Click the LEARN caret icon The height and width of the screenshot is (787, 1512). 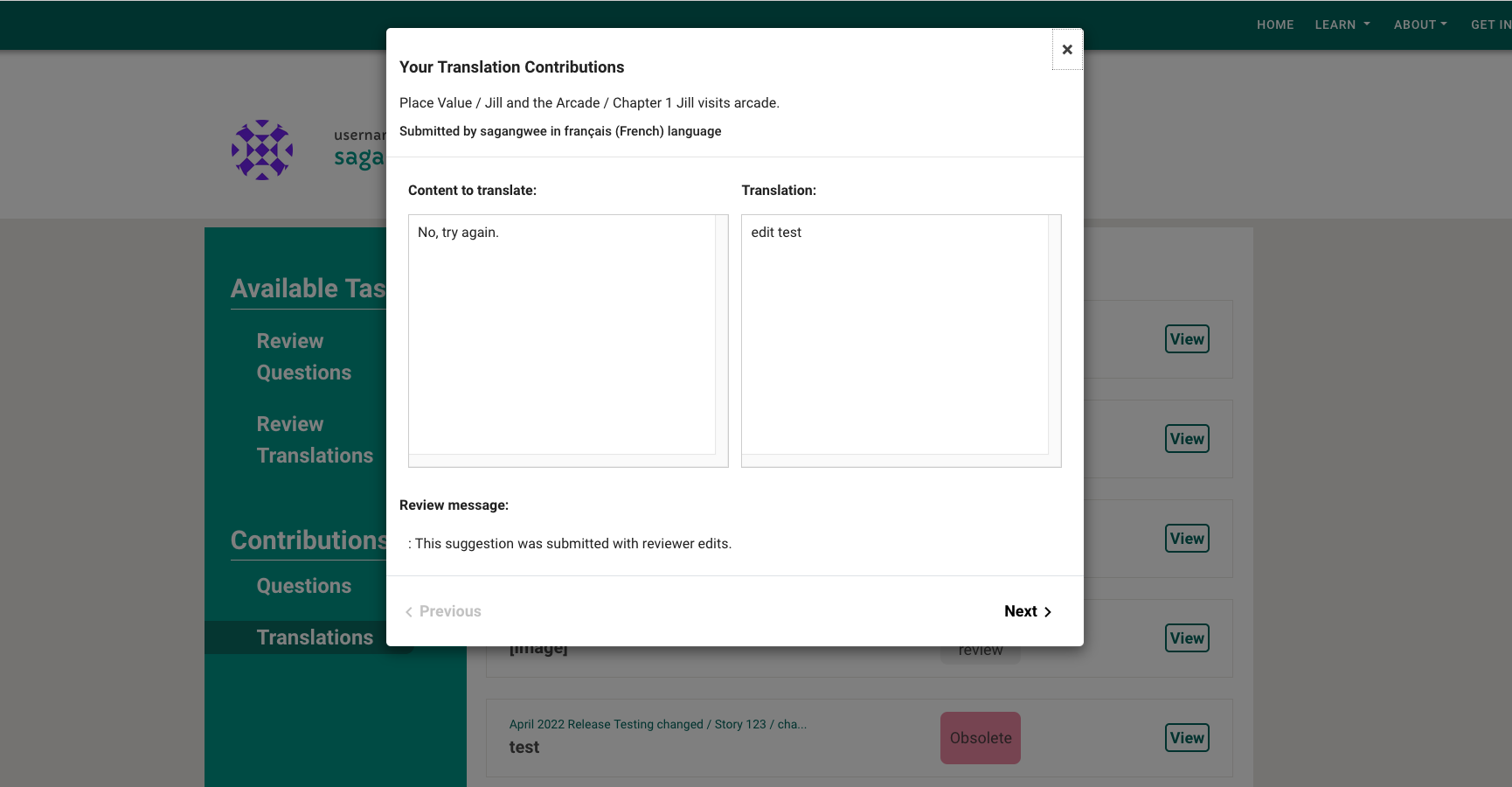click(1366, 24)
